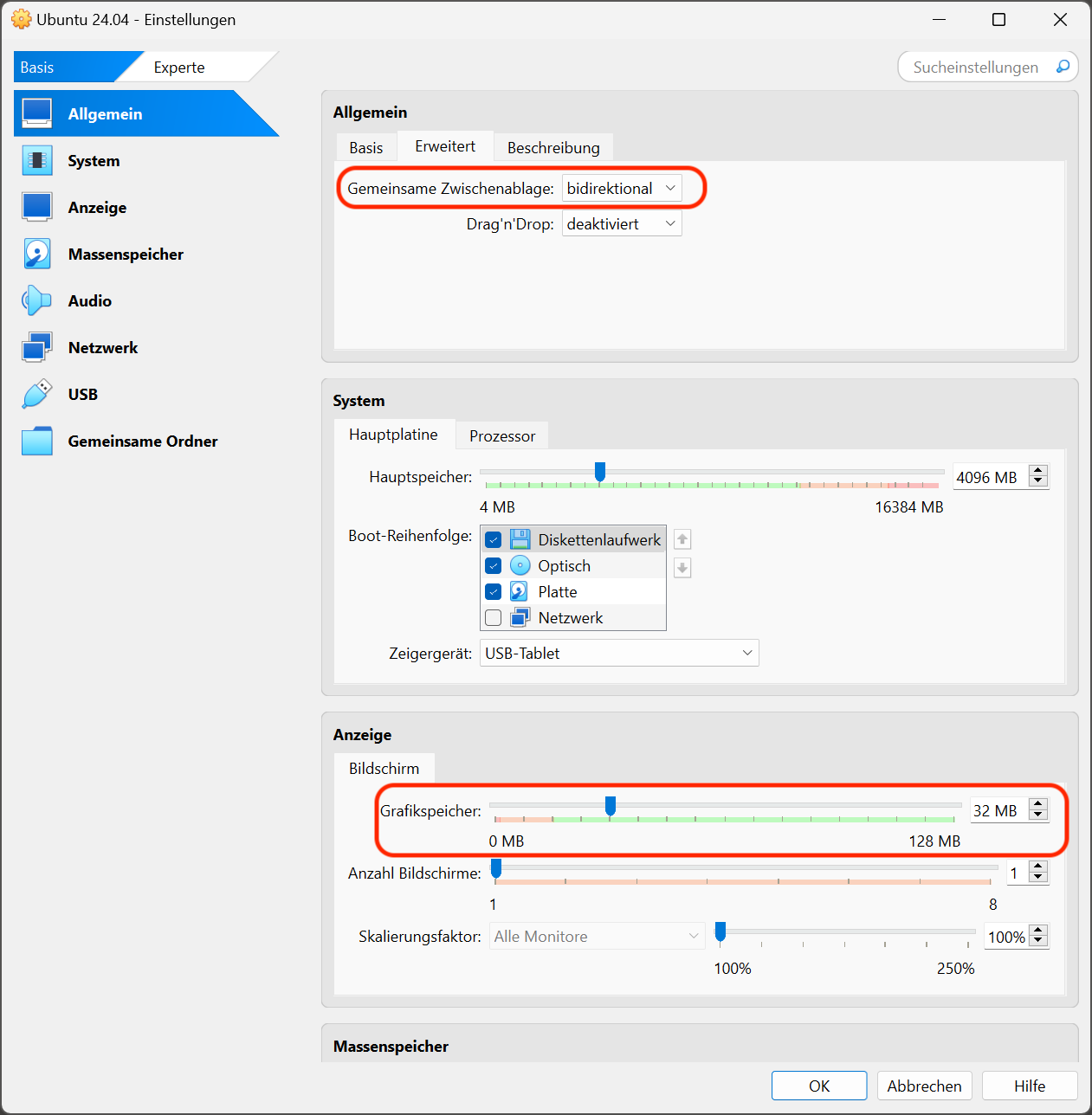Select Massenspeicher category label
The width and height of the screenshot is (1092, 1115).
126,254
